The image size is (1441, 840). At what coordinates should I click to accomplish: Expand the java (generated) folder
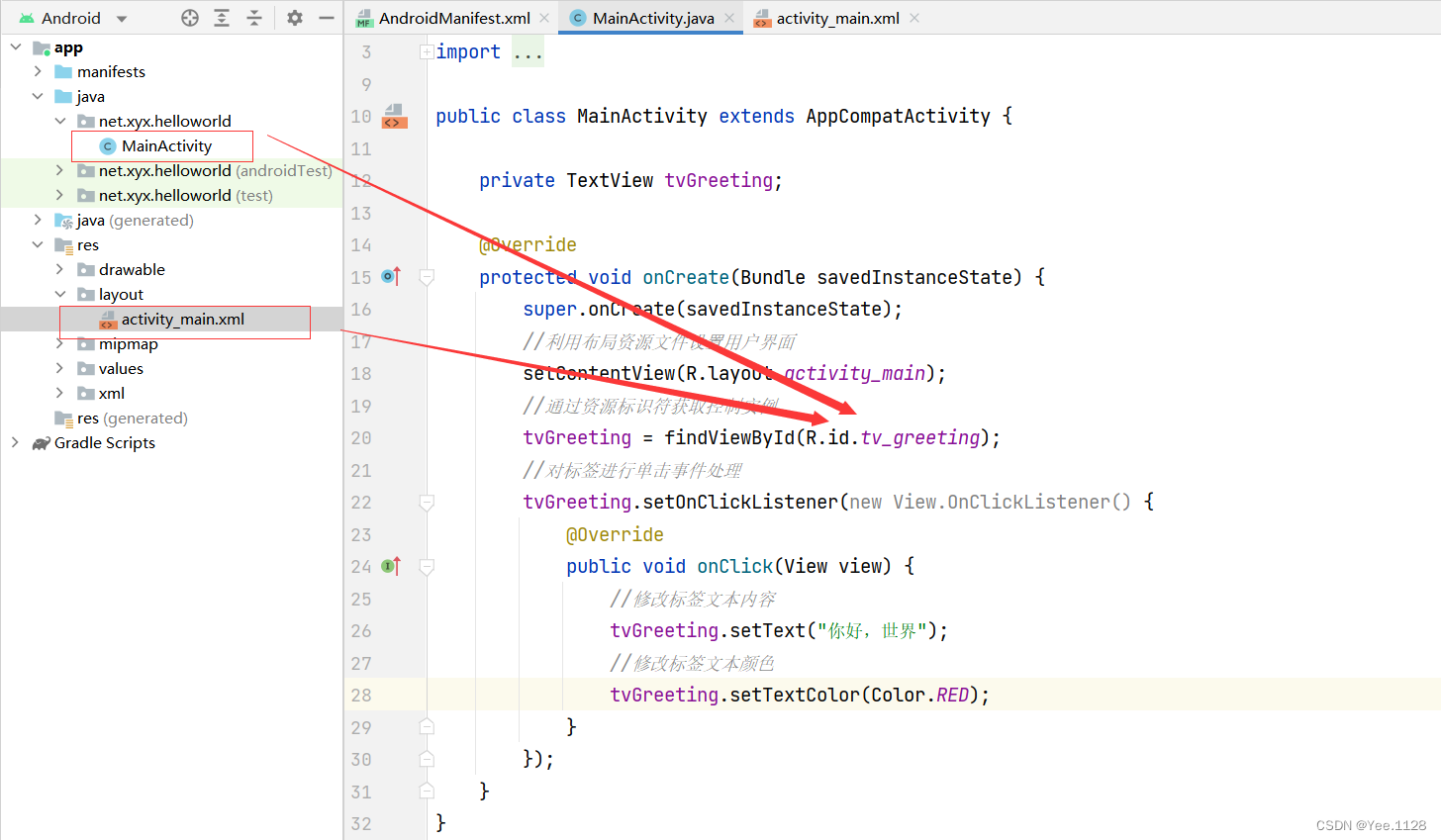(38, 220)
